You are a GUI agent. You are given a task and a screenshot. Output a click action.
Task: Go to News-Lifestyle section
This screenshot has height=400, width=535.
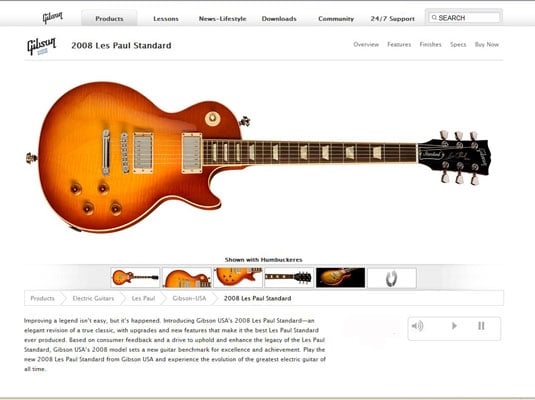click(222, 19)
